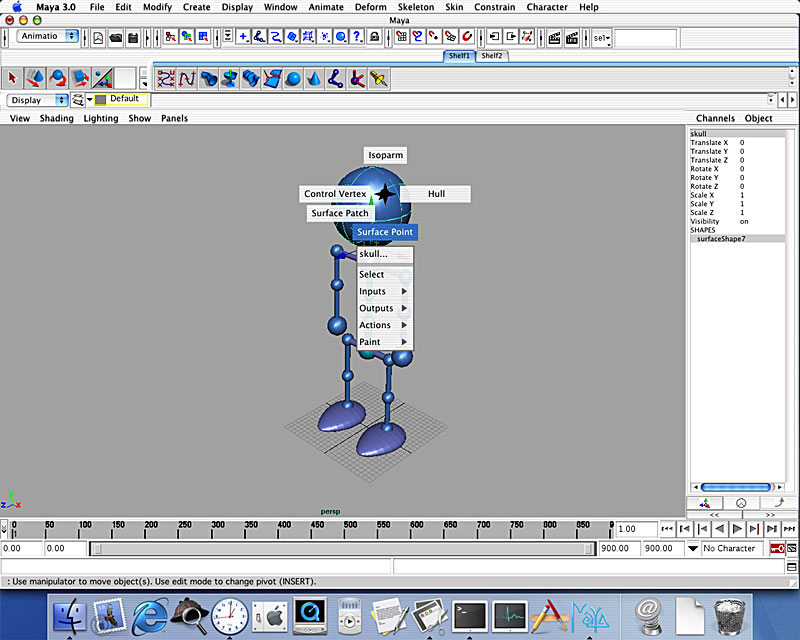800x640 pixels.
Task: Choose Isoparm in marking menu
Action: click(386, 155)
